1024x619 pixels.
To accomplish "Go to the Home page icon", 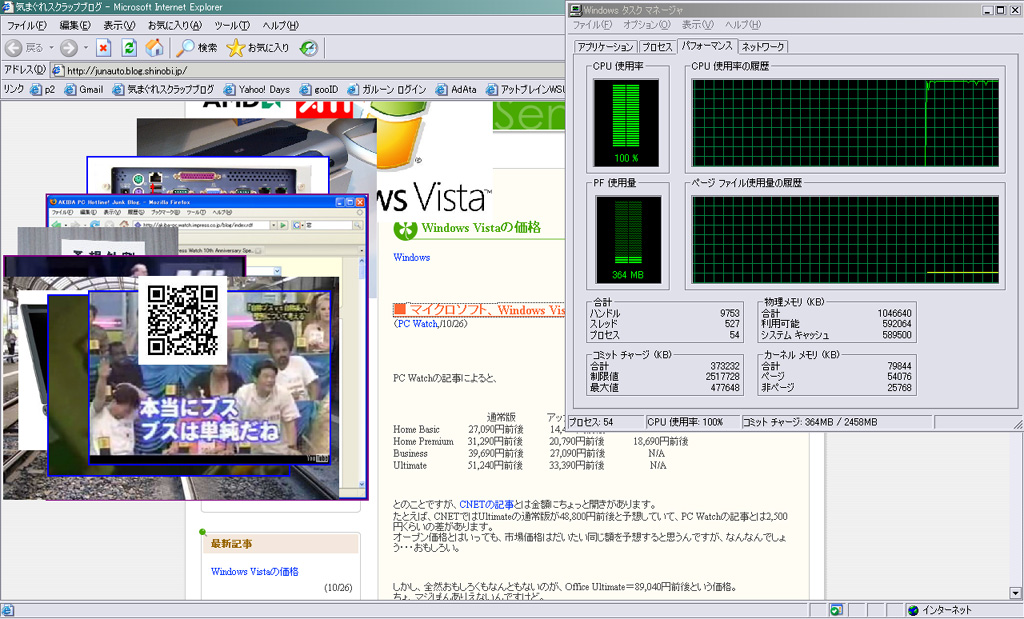I will tap(154, 48).
